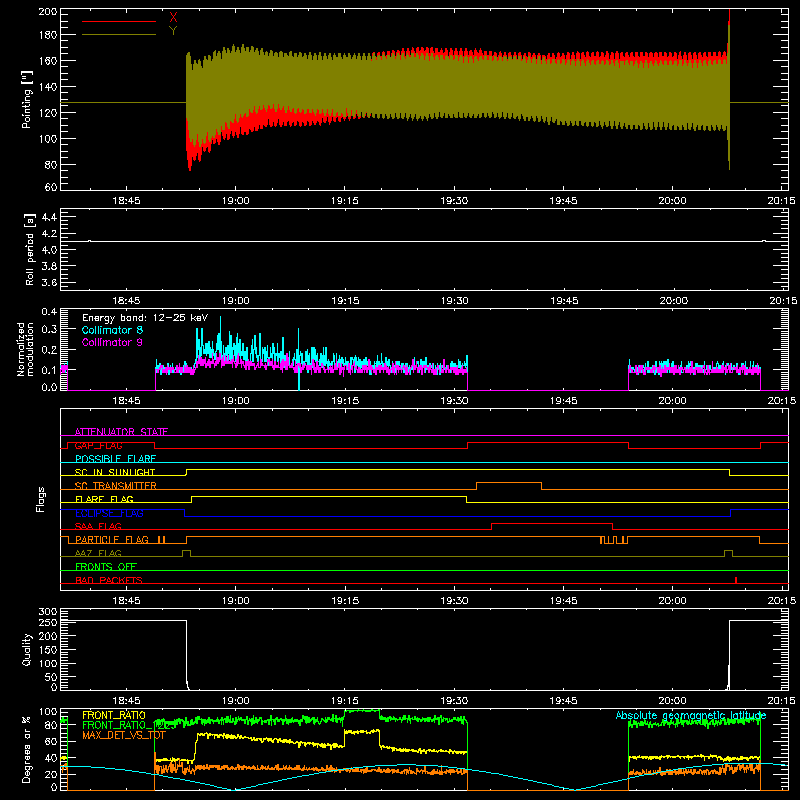Screen dimensions: 800x800
Task: Select the Roll period axis title
Action: coord(30,249)
